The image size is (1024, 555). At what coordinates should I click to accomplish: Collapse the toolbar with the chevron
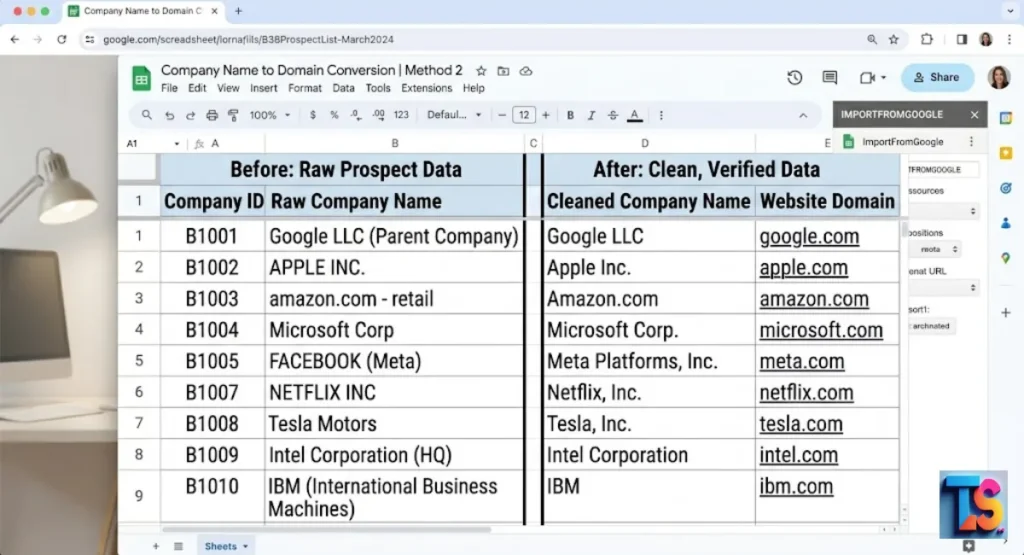click(x=803, y=116)
